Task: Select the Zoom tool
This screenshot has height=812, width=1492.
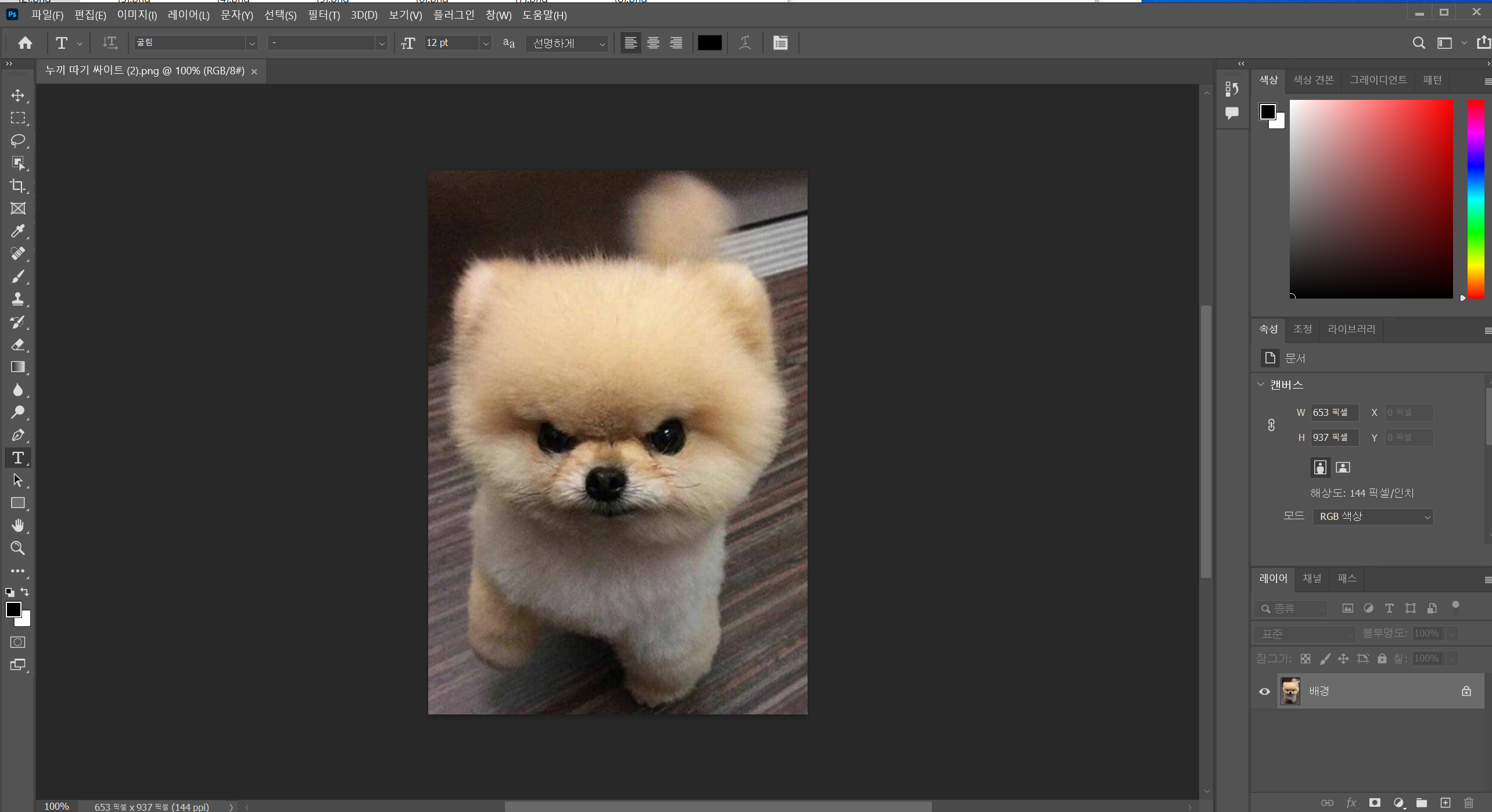Action: [x=18, y=548]
